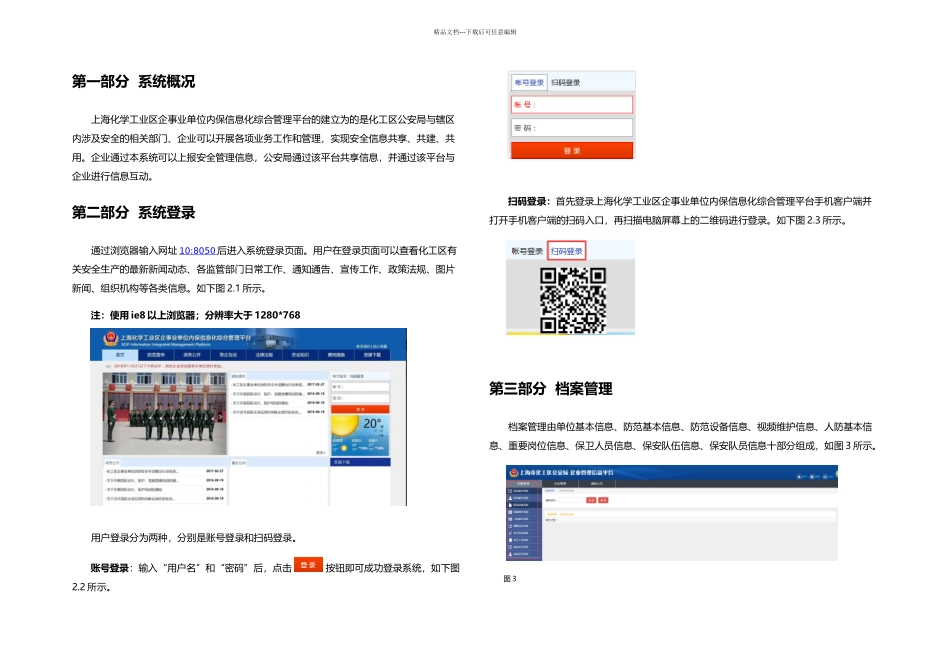Image resolution: width=950 pixels, height=672 pixels.
Task: Click wide orange 登录 button under 密码 field
Action: (572, 150)
